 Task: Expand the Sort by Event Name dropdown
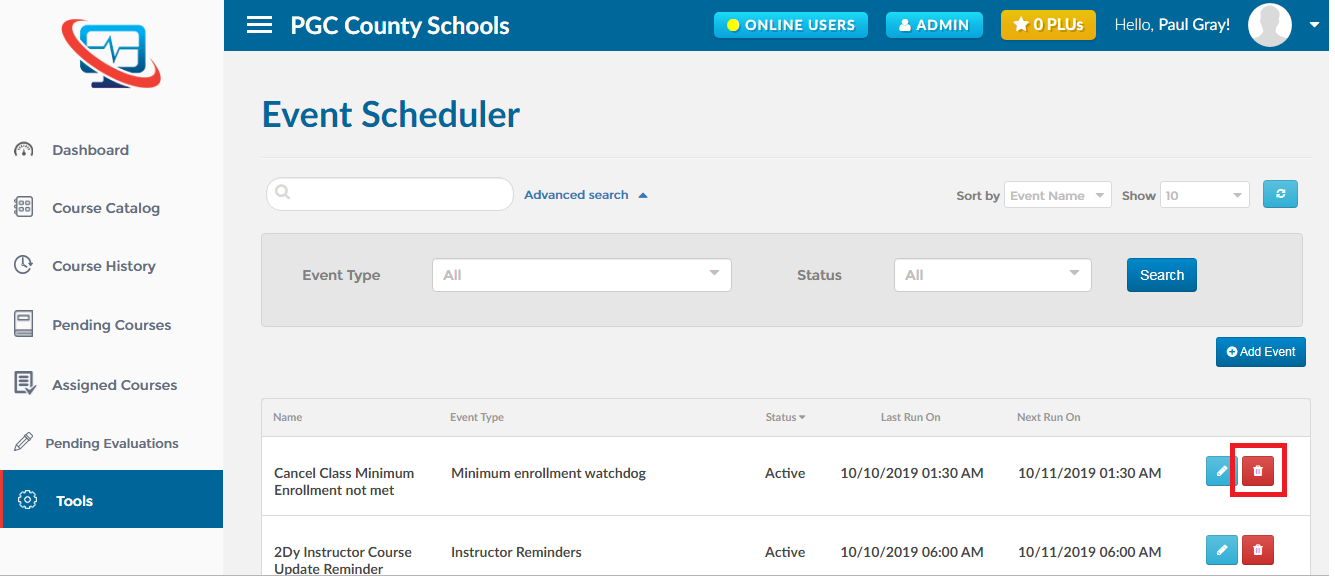1058,195
